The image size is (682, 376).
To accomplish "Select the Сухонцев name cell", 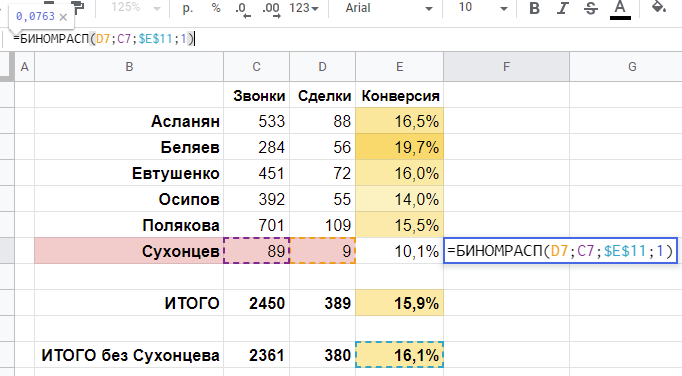I will (129, 251).
